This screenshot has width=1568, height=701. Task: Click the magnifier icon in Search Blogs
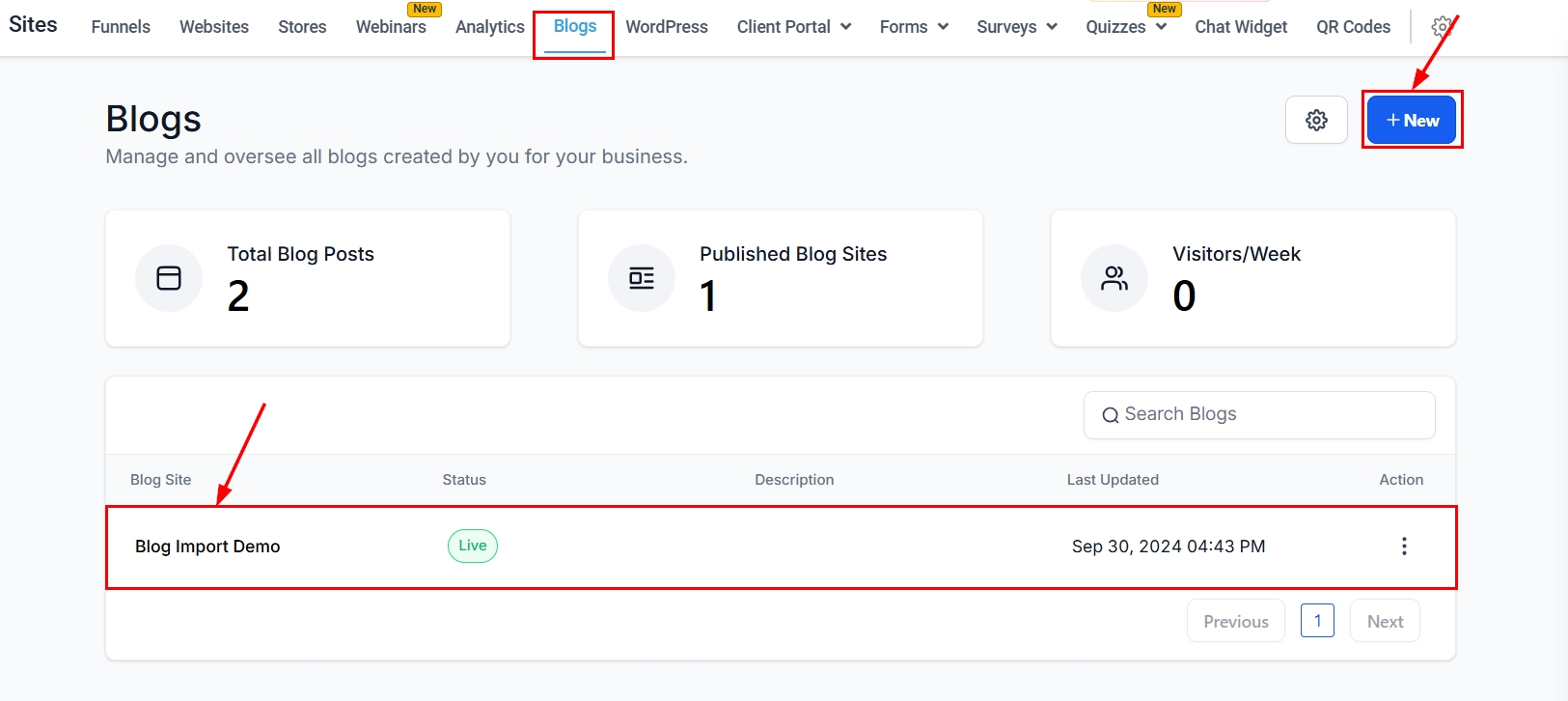(1110, 415)
